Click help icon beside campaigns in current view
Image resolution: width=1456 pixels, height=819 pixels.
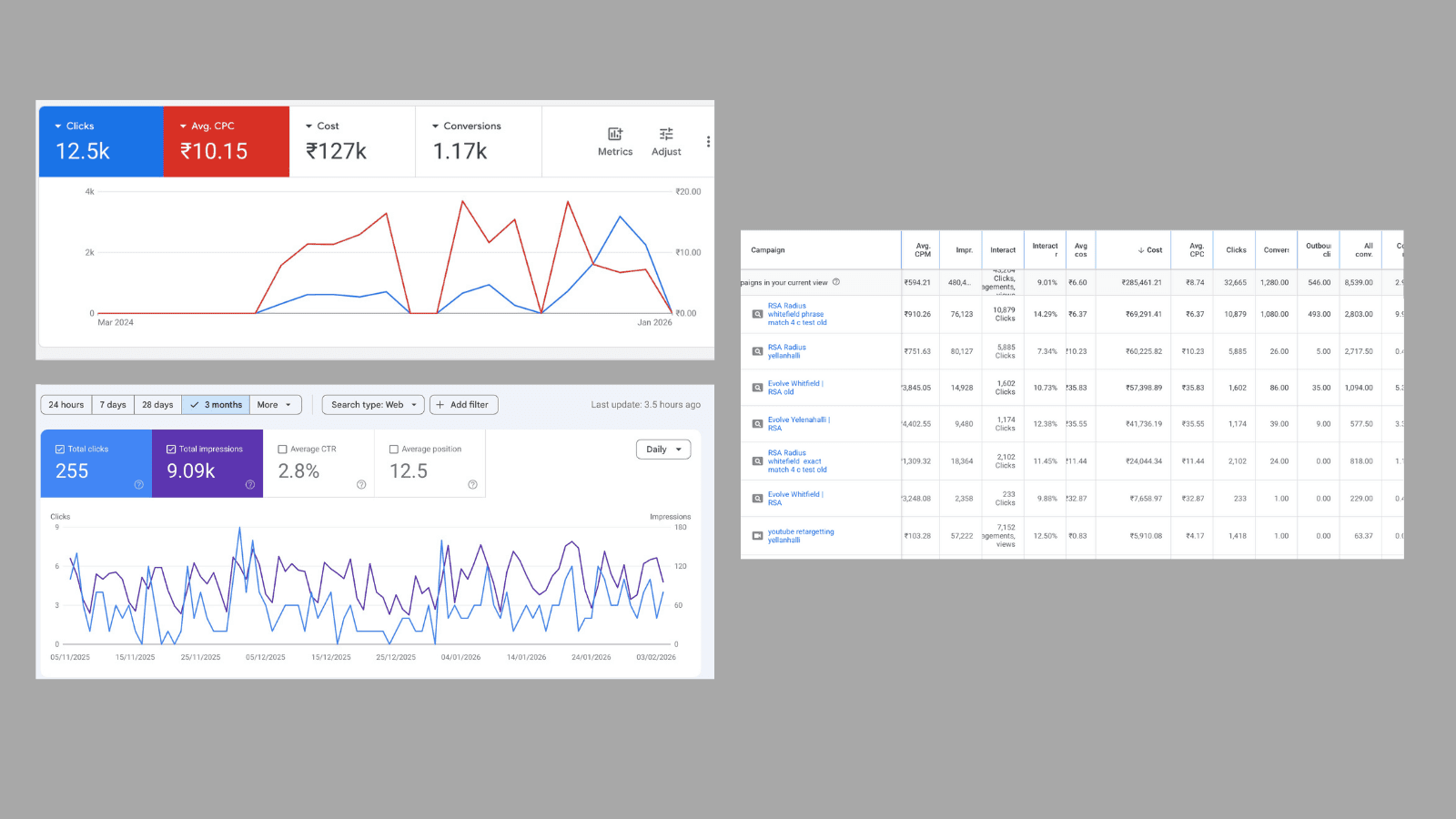tap(836, 282)
